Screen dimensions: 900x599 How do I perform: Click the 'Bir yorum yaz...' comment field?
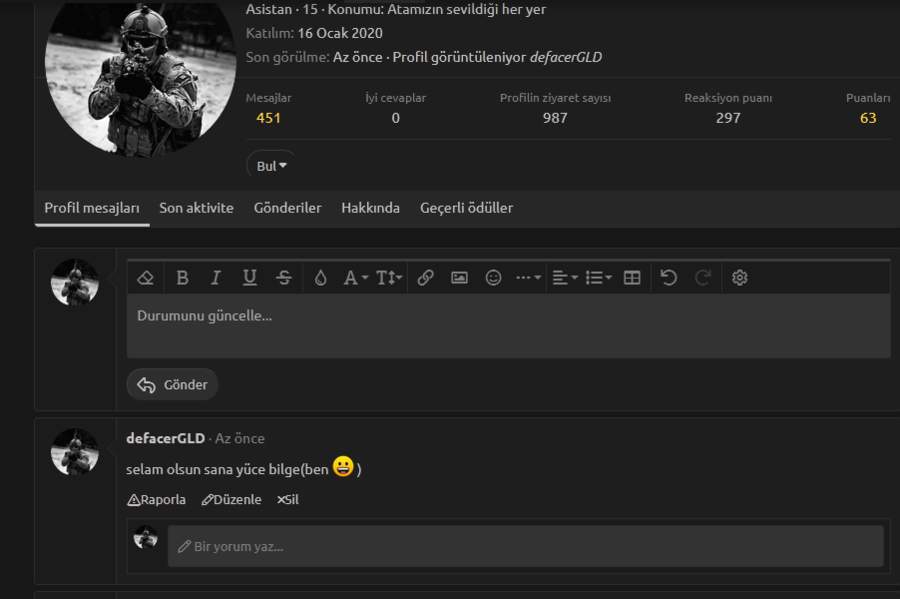click(x=525, y=546)
